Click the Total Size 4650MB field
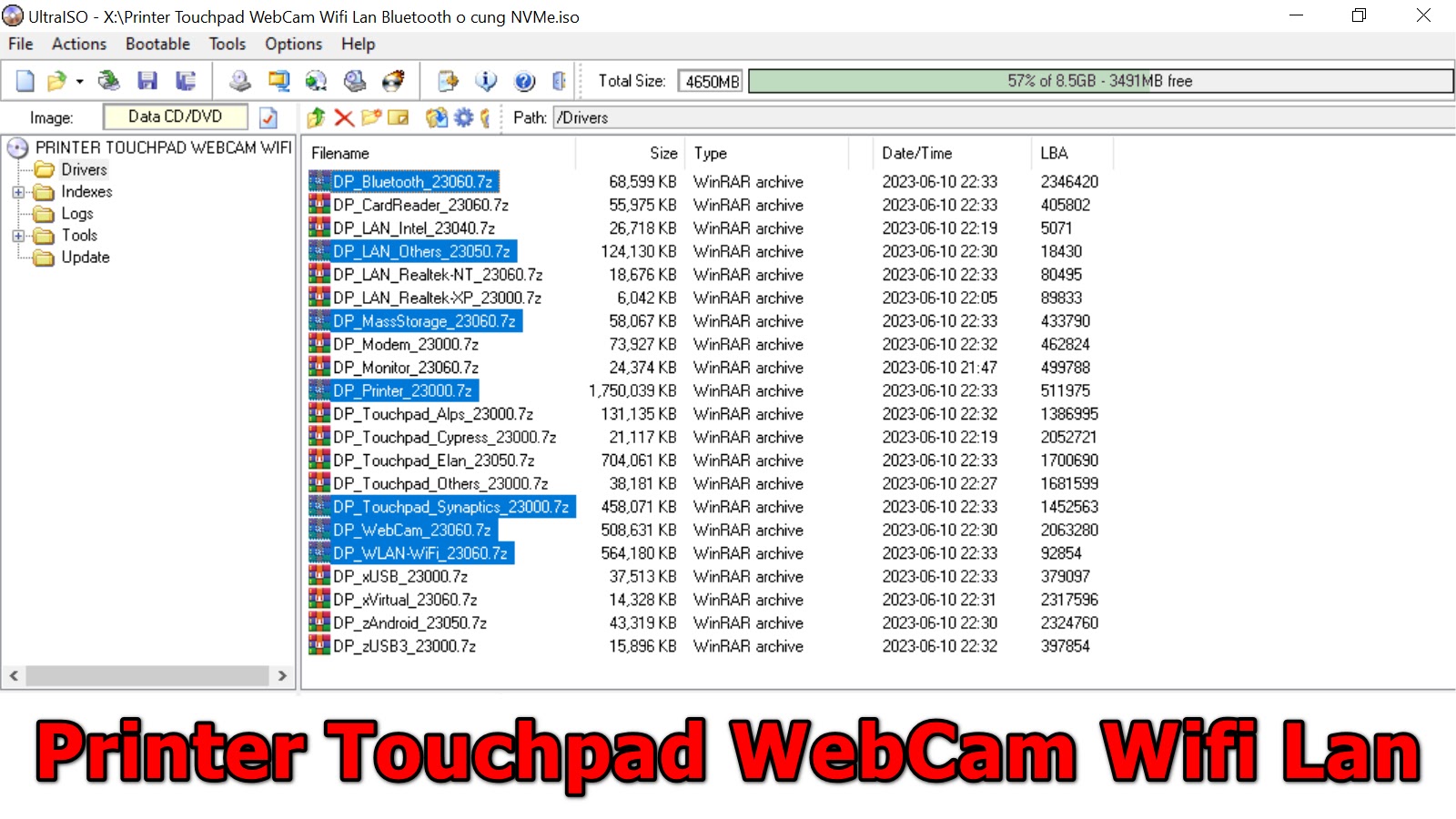Image resolution: width=1456 pixels, height=819 pixels. 712,81
